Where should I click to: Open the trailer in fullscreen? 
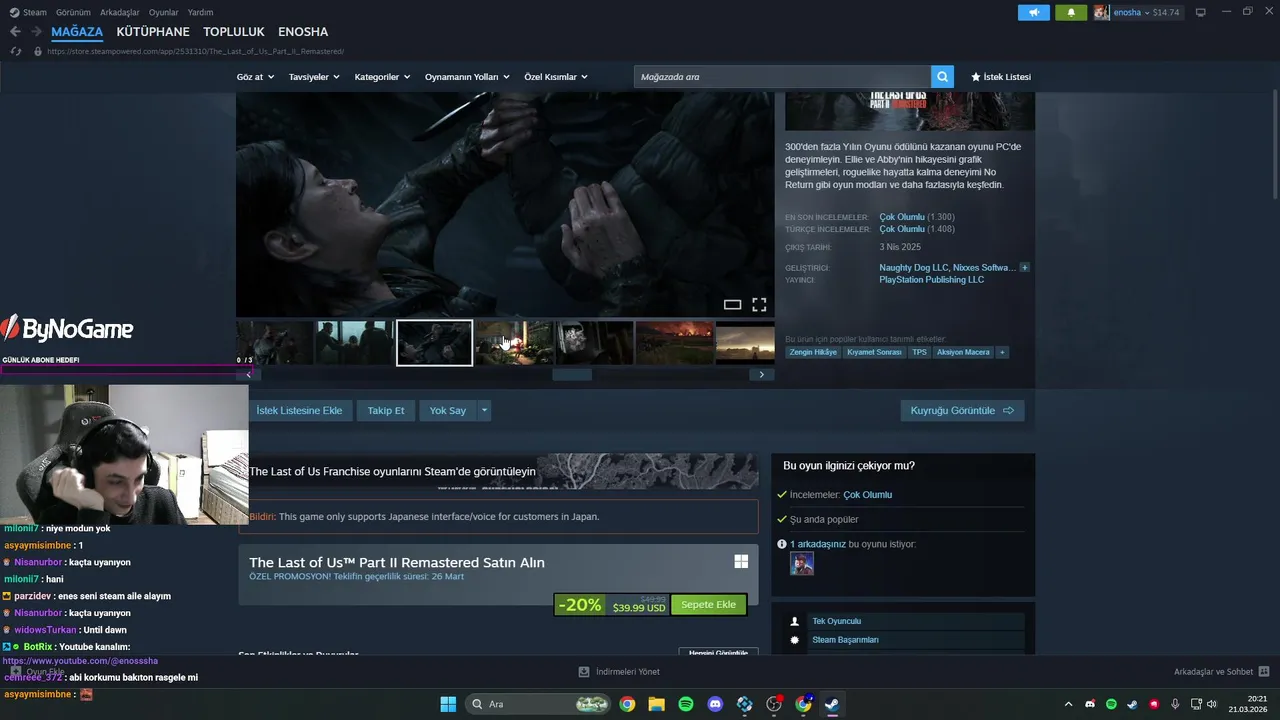tap(759, 305)
